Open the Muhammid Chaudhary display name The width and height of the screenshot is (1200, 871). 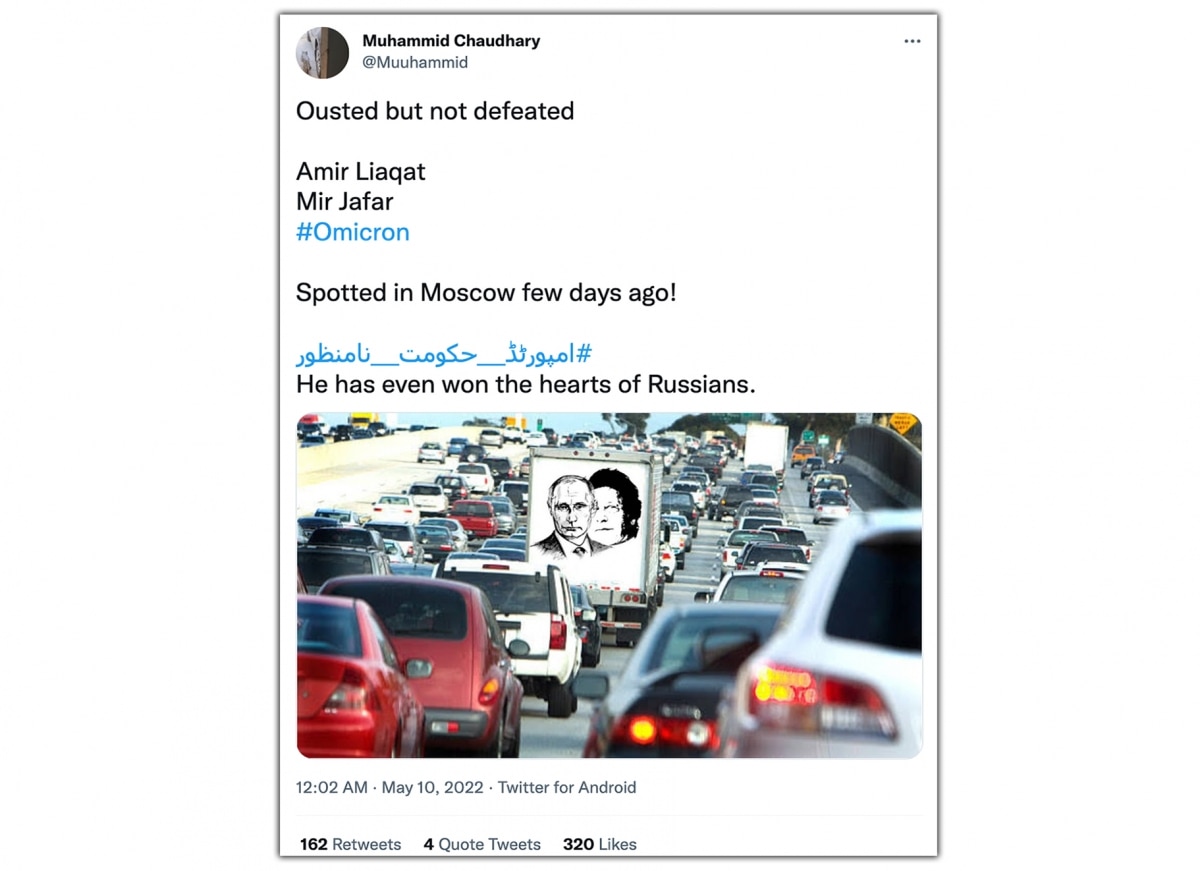tap(451, 41)
